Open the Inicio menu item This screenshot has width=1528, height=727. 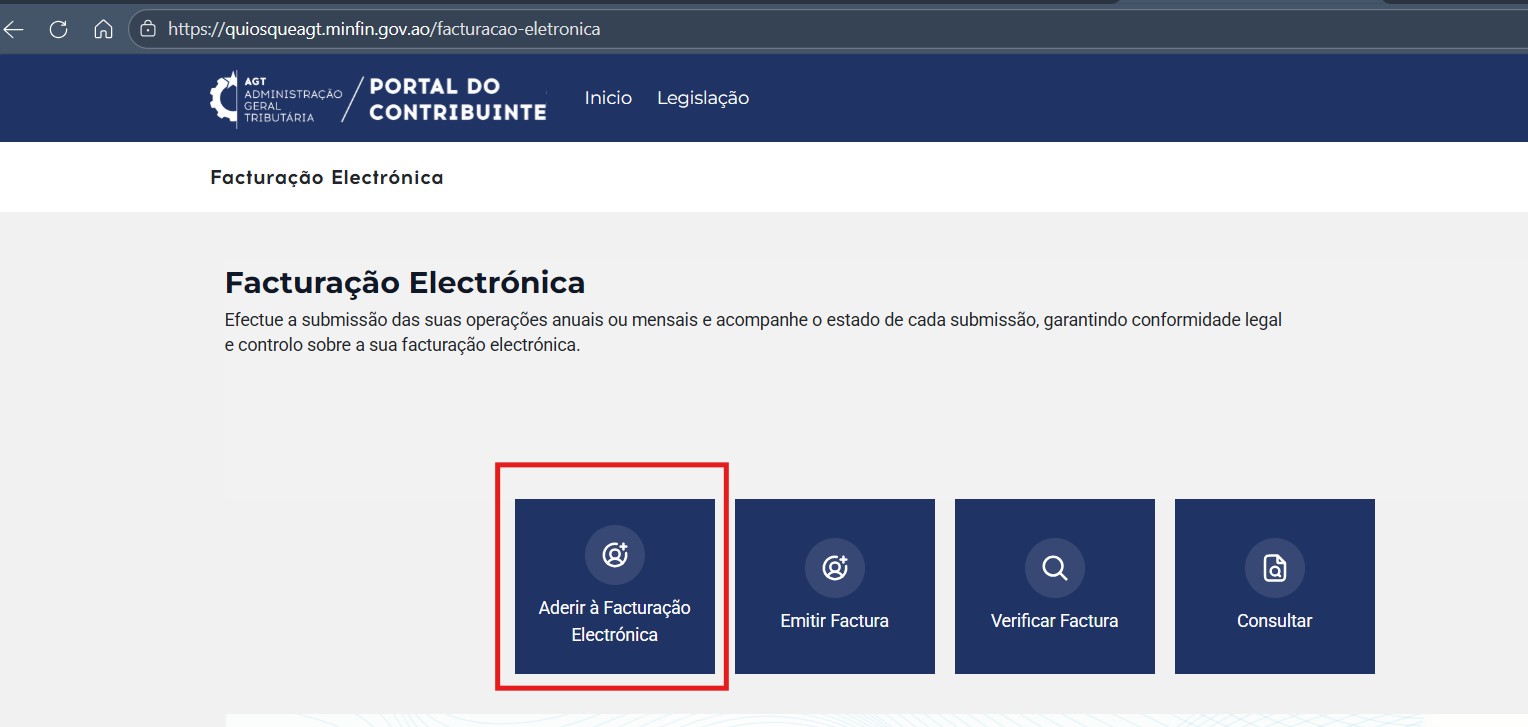[x=608, y=98]
